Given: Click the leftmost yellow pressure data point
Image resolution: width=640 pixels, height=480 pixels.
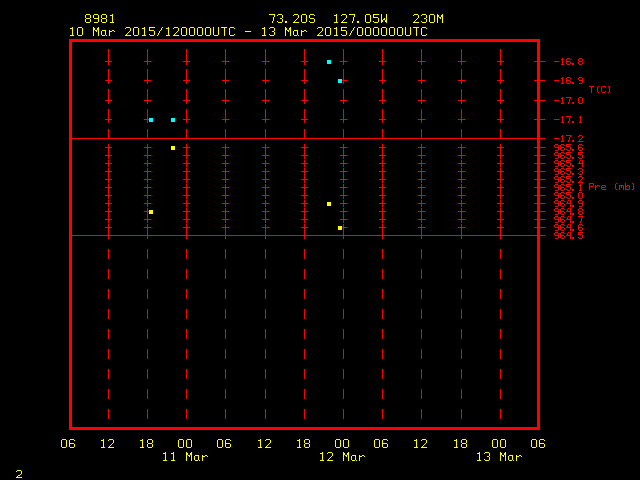Looking at the screenshot, I should (151, 212).
